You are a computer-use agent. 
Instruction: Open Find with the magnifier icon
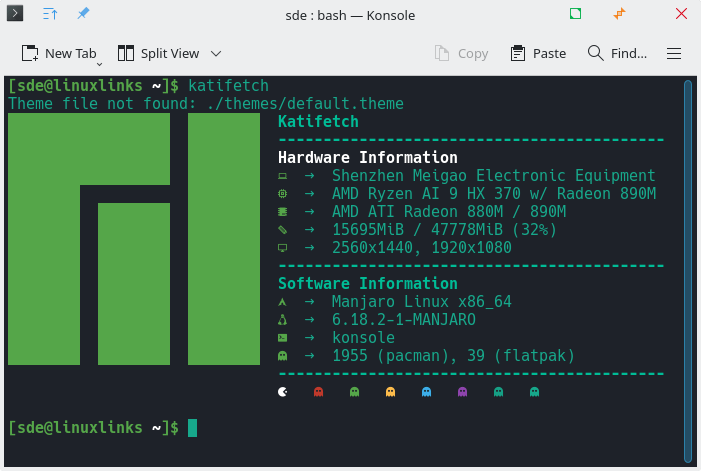pyautogui.click(x=595, y=53)
